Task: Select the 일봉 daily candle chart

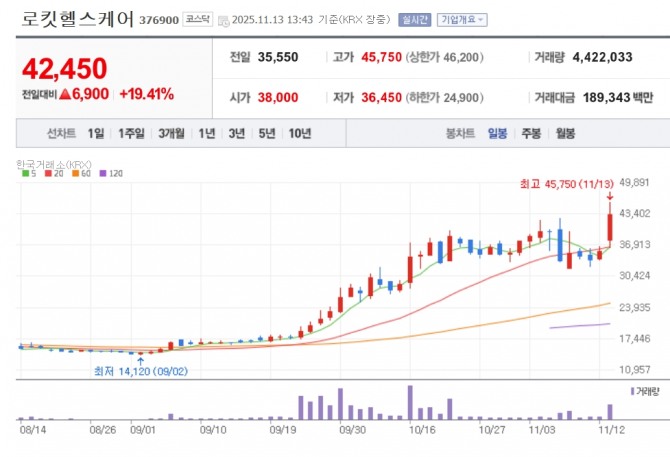Action: 497,133
